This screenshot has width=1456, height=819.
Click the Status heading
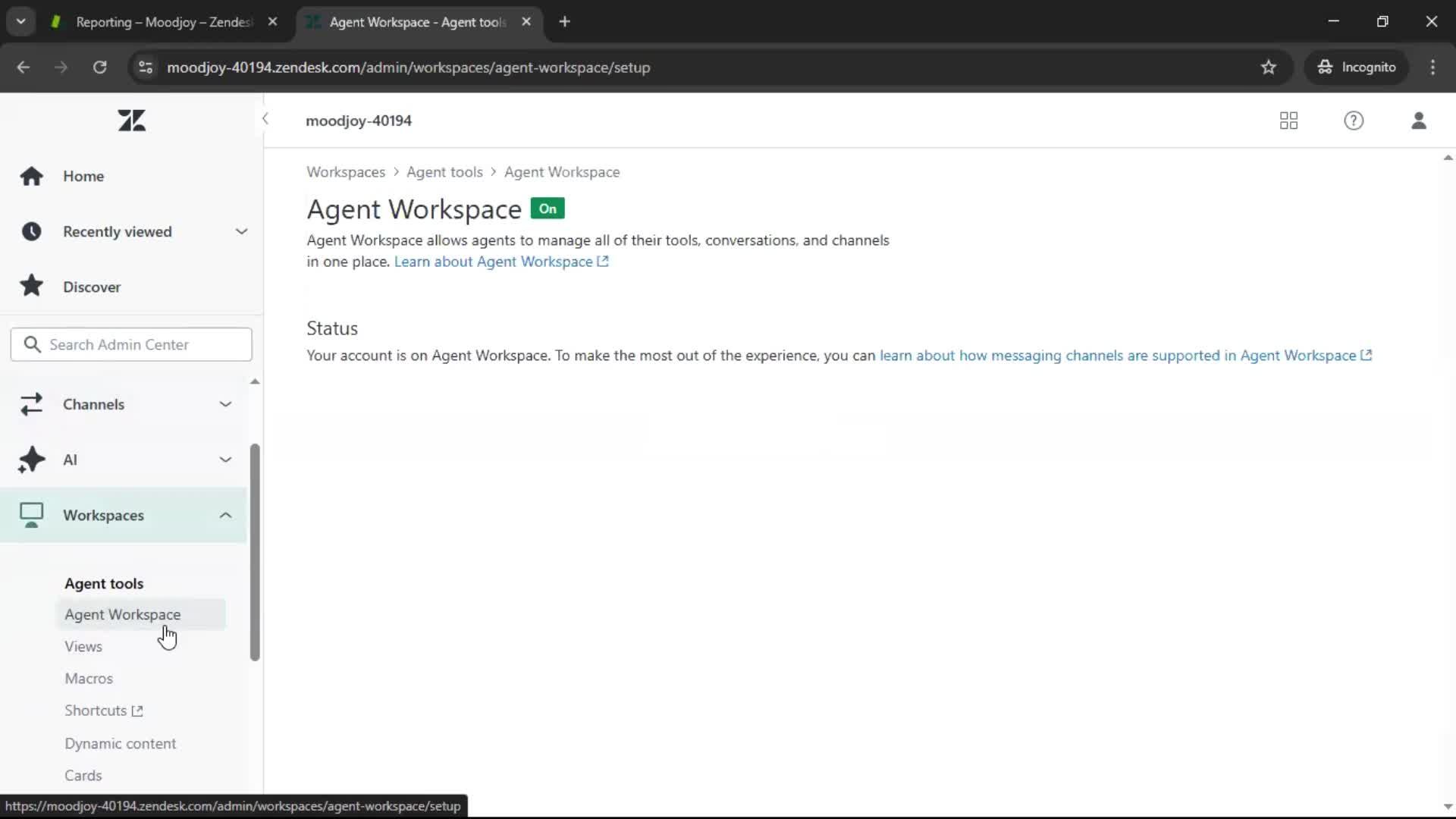332,328
